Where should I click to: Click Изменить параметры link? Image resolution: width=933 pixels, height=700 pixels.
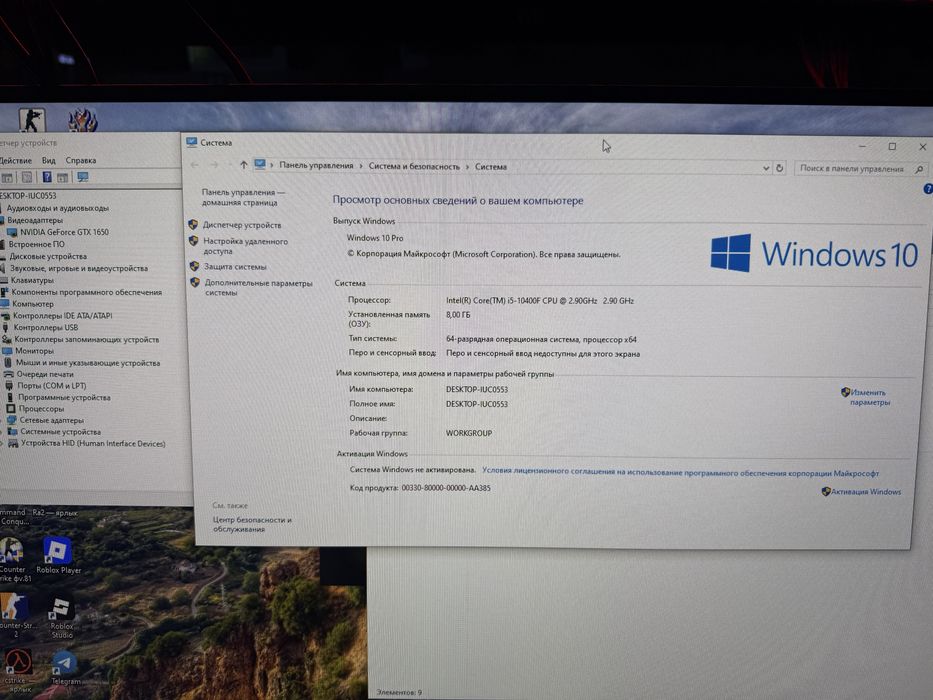(869, 398)
